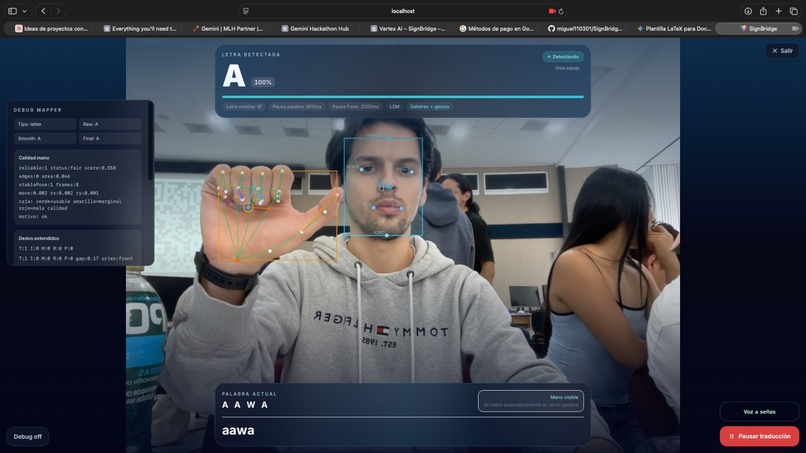
Task: Switch to Métodos de pago tab
Action: 497,29
